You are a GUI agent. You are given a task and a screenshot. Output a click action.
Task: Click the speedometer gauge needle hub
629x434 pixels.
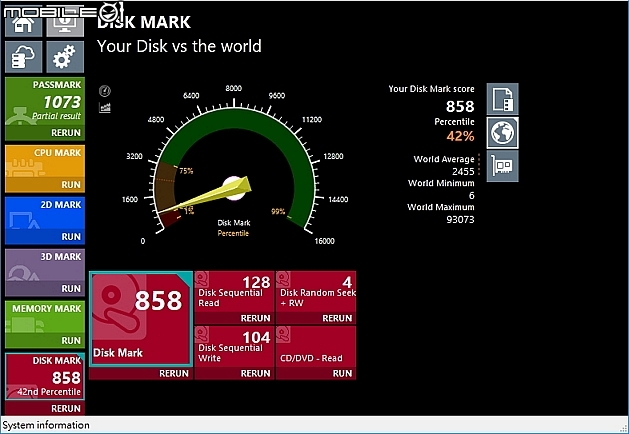(234, 188)
